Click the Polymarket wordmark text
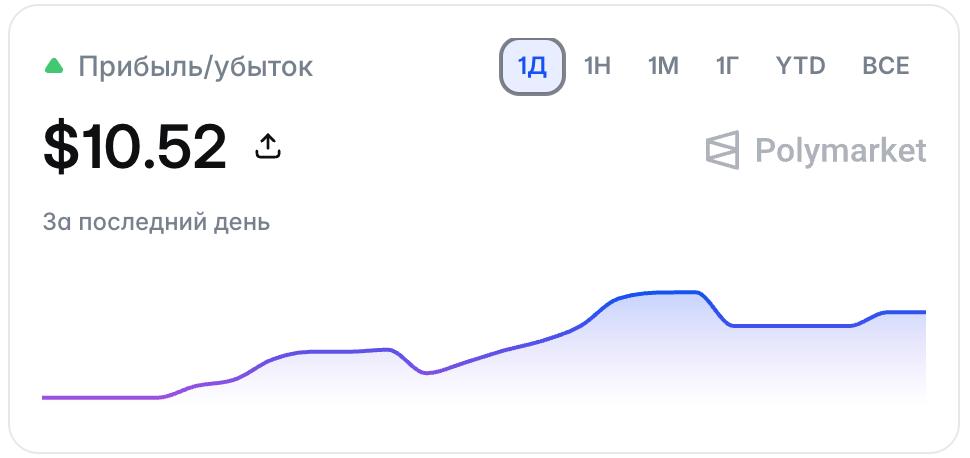The height and width of the screenshot is (458, 970). pos(841,150)
